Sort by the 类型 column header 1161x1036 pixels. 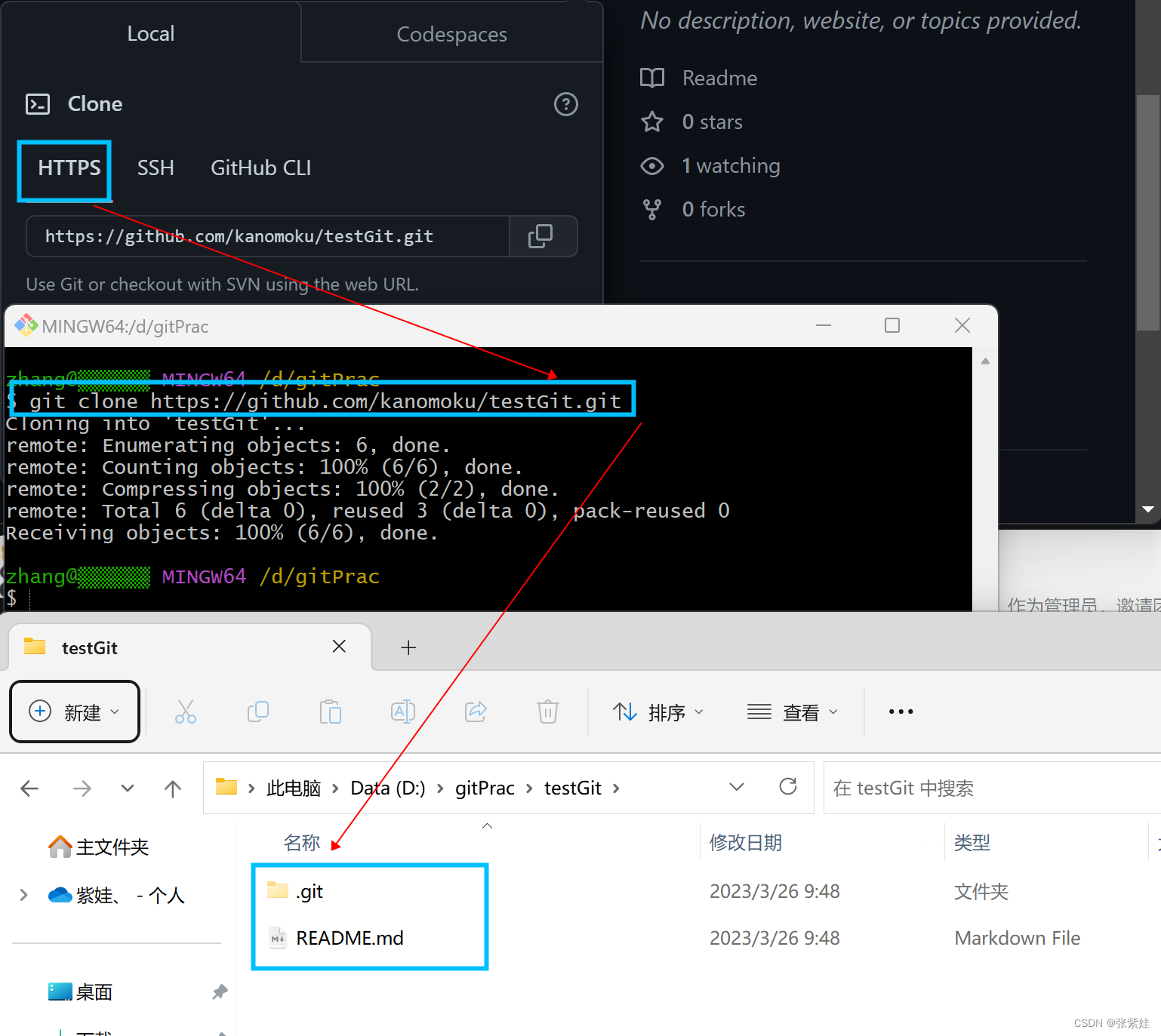(x=972, y=843)
